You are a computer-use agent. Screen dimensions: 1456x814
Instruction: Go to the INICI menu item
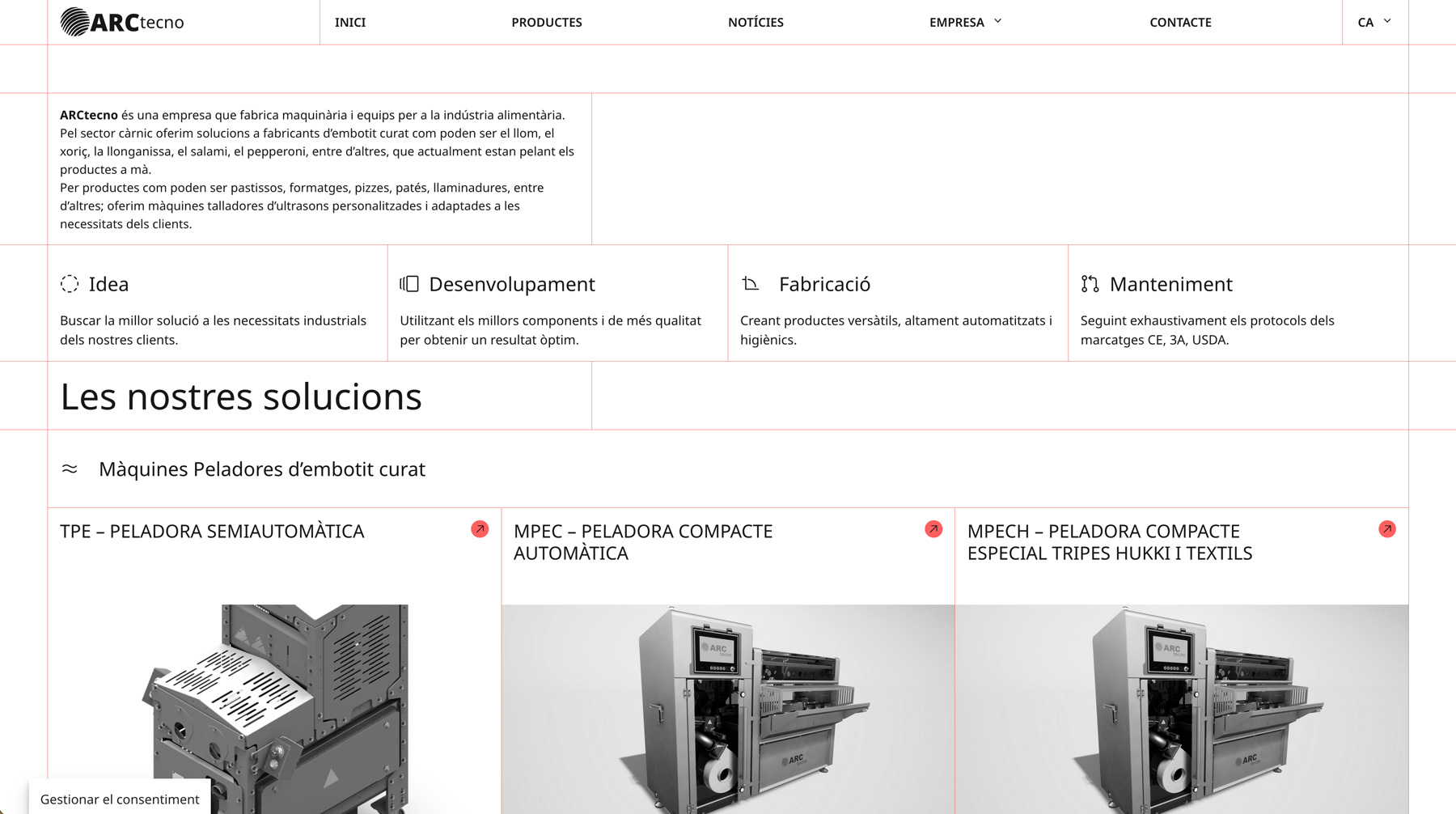pos(350,22)
